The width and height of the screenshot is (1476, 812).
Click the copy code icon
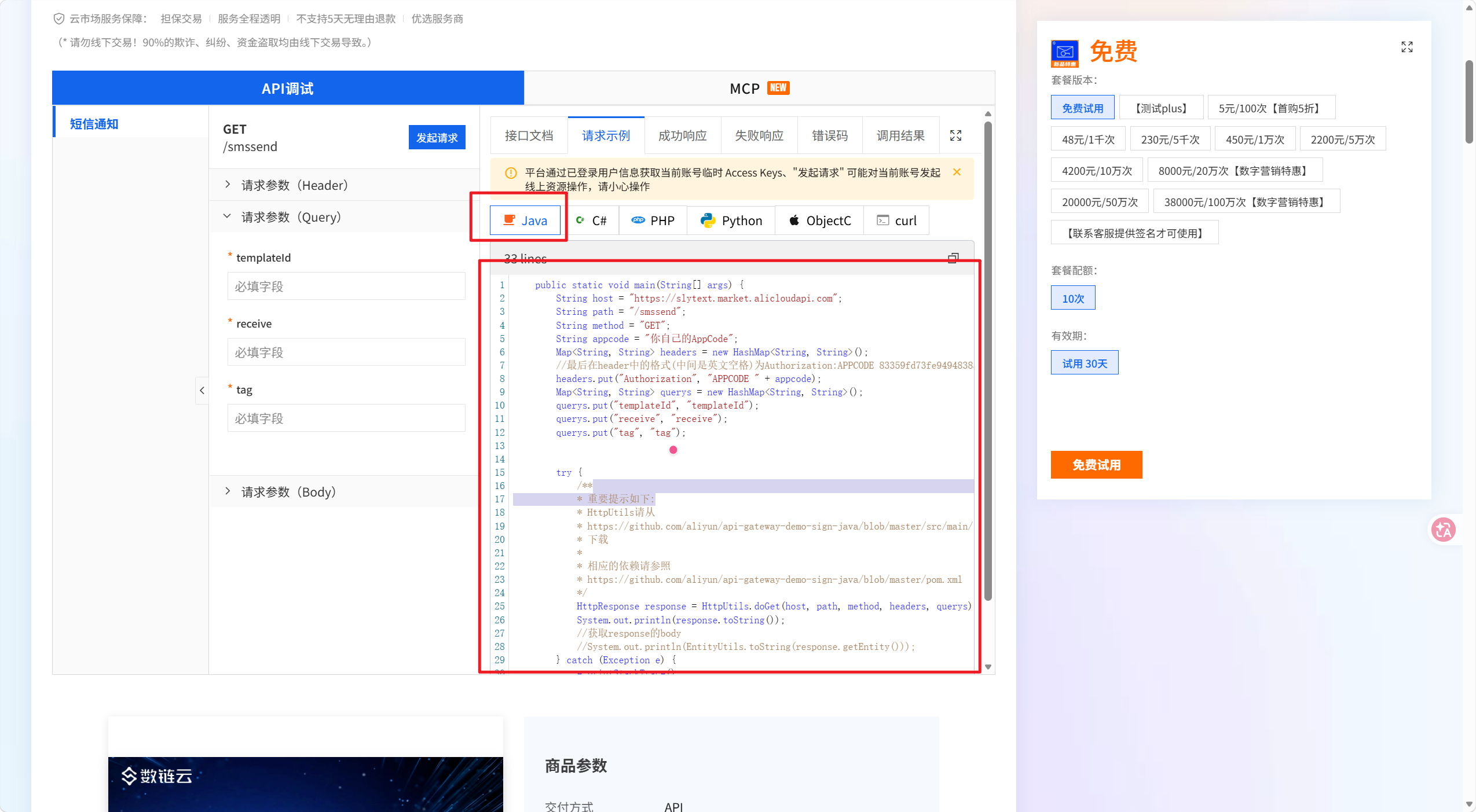pyautogui.click(x=953, y=258)
